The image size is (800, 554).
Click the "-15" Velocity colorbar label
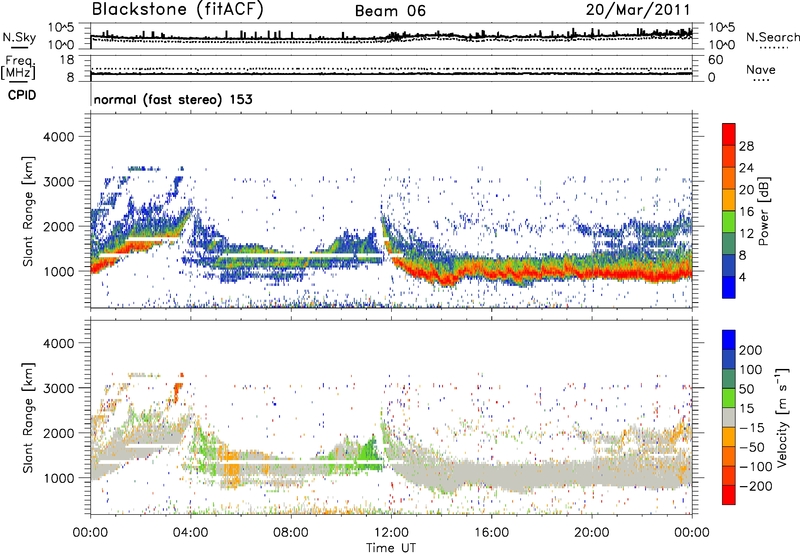coord(752,428)
